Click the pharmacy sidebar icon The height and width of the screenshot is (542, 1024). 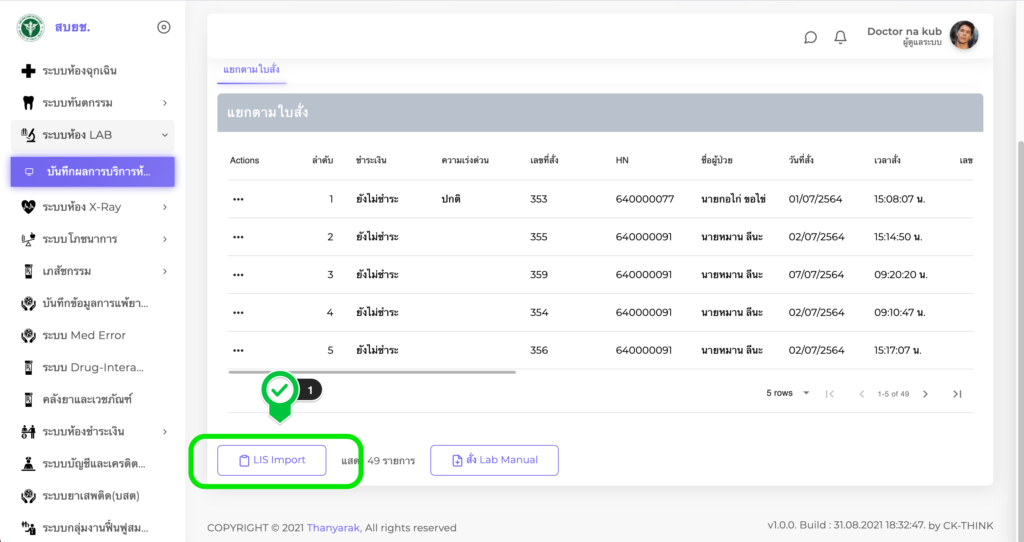(x=28, y=271)
